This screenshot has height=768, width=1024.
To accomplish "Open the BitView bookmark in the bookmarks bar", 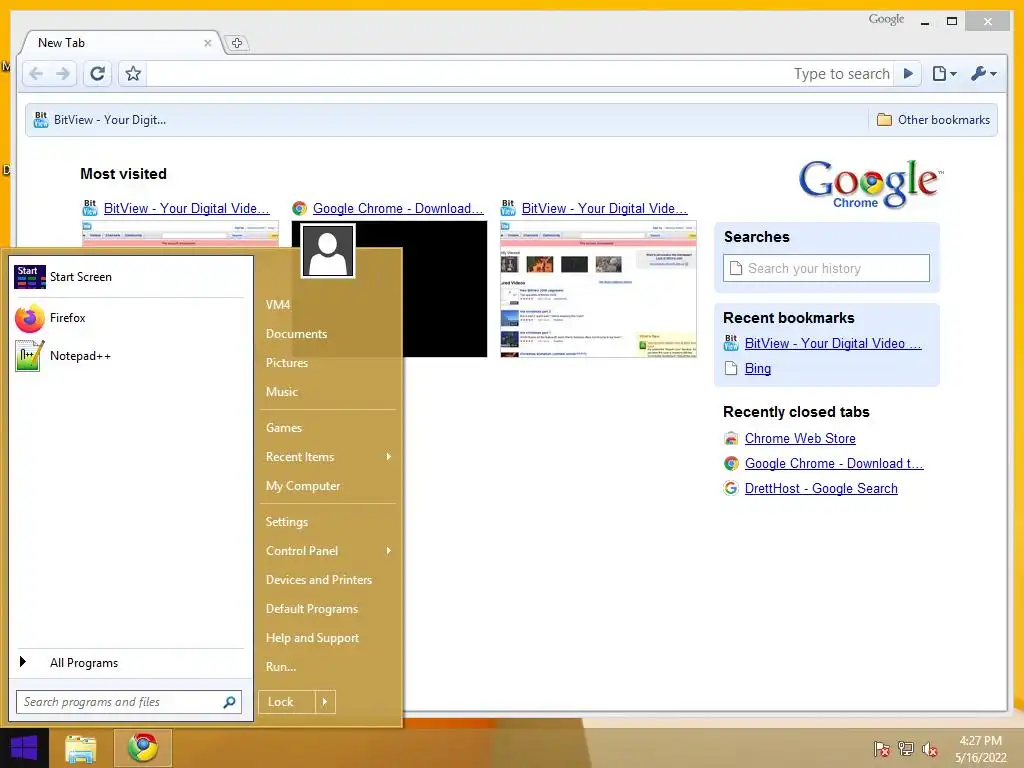I will click(100, 120).
